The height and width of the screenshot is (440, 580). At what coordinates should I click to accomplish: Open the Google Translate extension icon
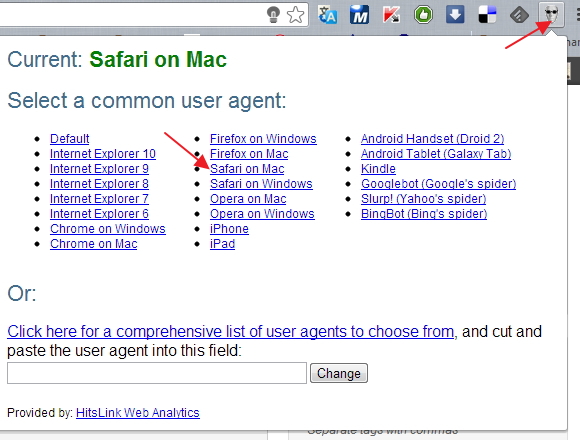328,15
